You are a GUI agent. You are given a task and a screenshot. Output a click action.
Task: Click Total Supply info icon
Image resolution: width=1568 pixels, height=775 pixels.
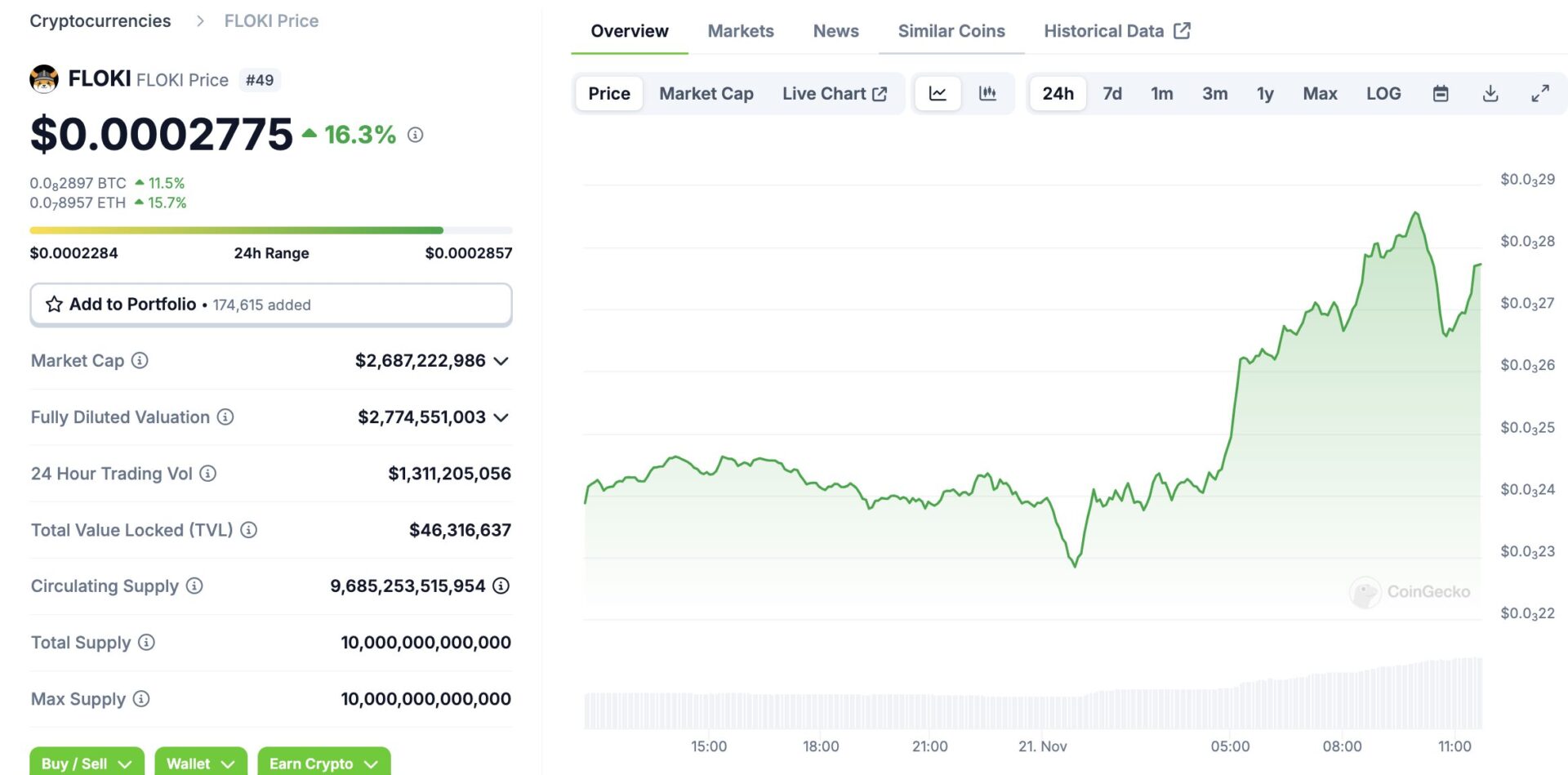(x=146, y=642)
